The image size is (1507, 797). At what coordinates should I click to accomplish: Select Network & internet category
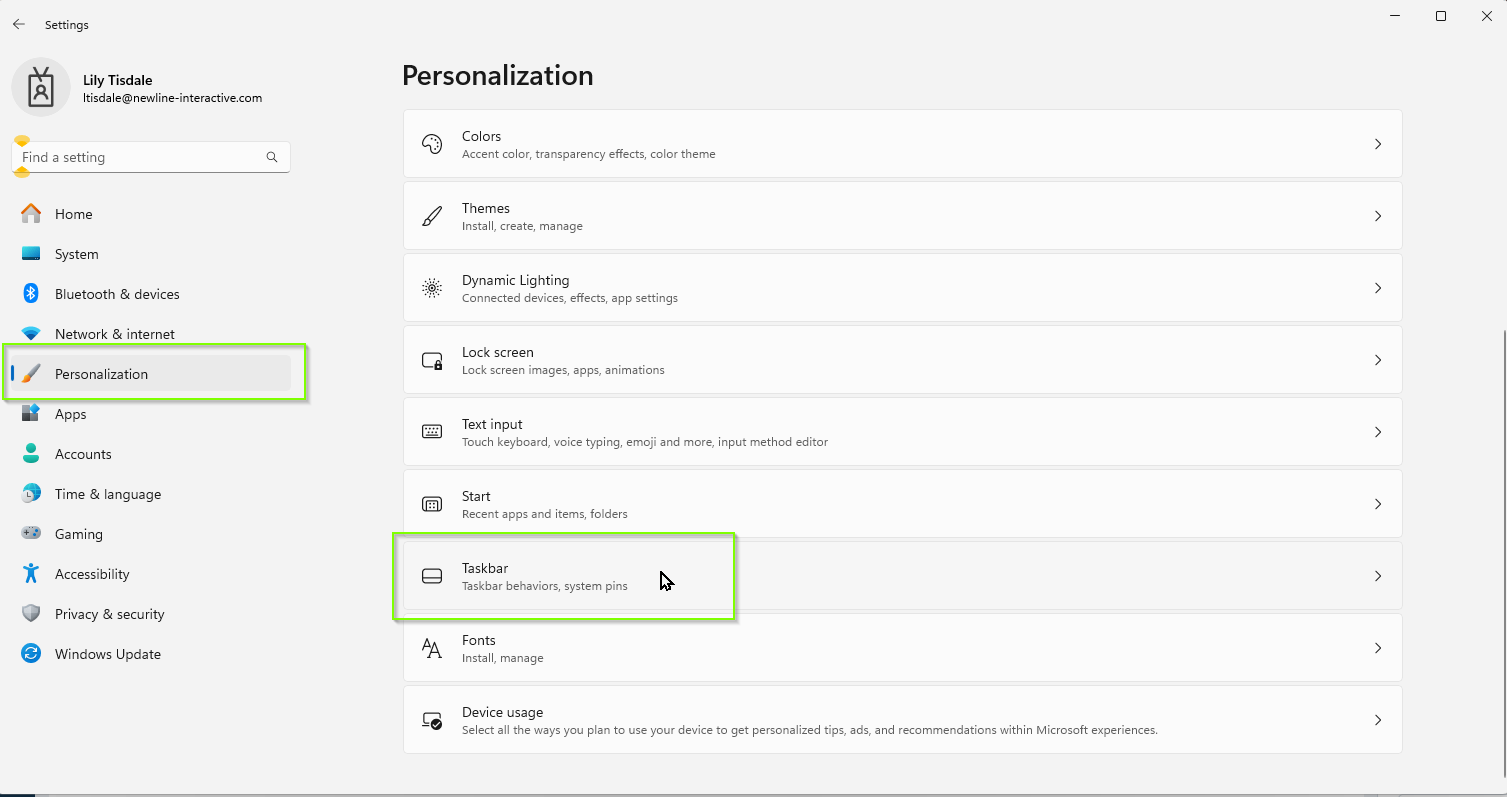coord(150,334)
